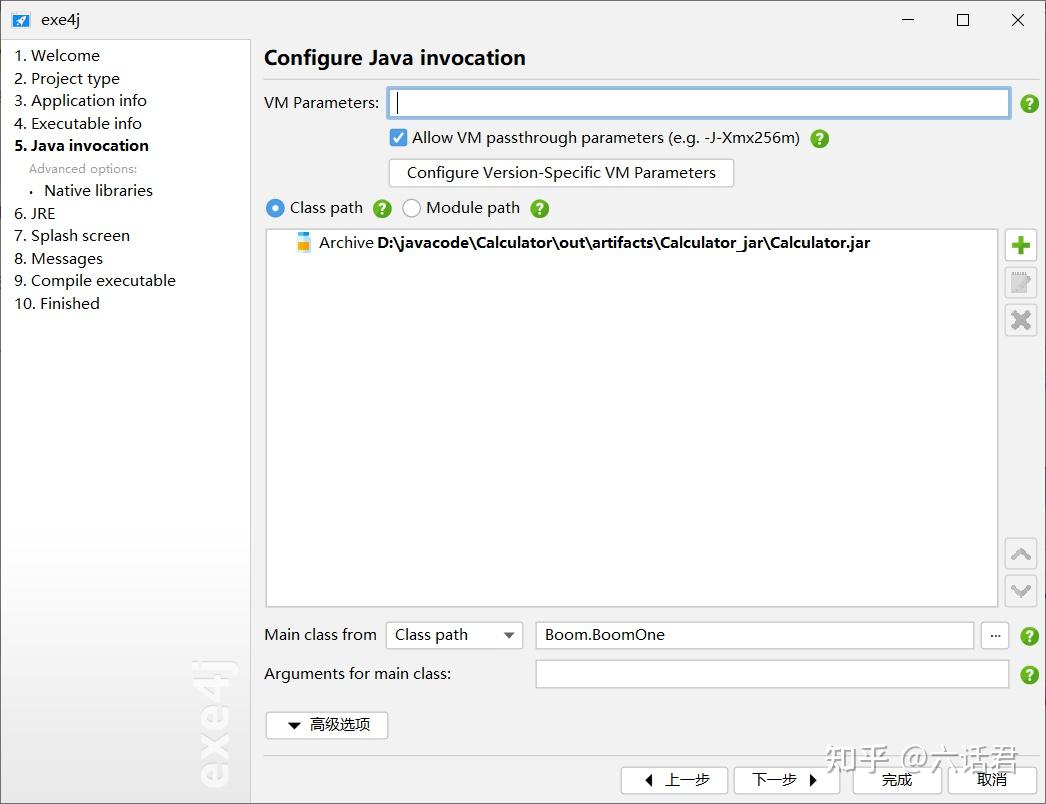This screenshot has width=1046, height=804.
Task: Click the green plus to add classpath entry
Action: [1020, 244]
